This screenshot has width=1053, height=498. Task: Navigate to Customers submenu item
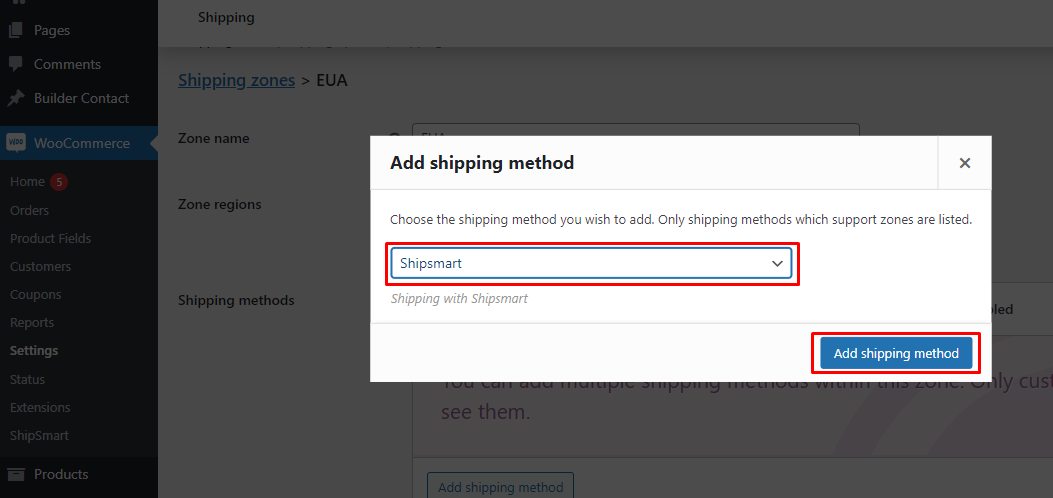(x=40, y=266)
